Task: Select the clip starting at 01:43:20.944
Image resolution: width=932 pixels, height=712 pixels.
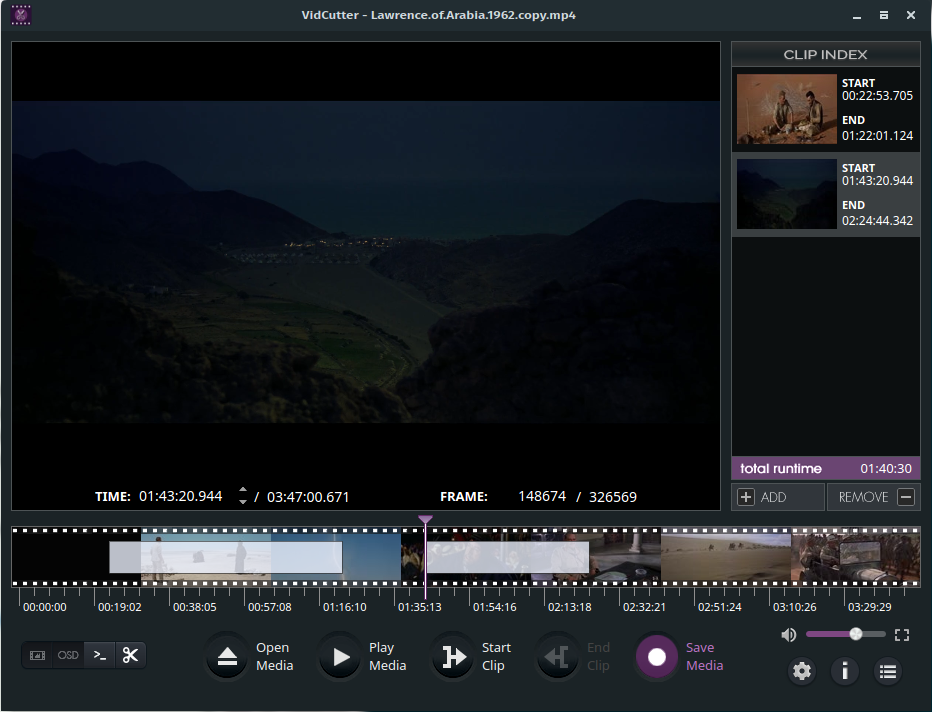Action: coord(826,194)
